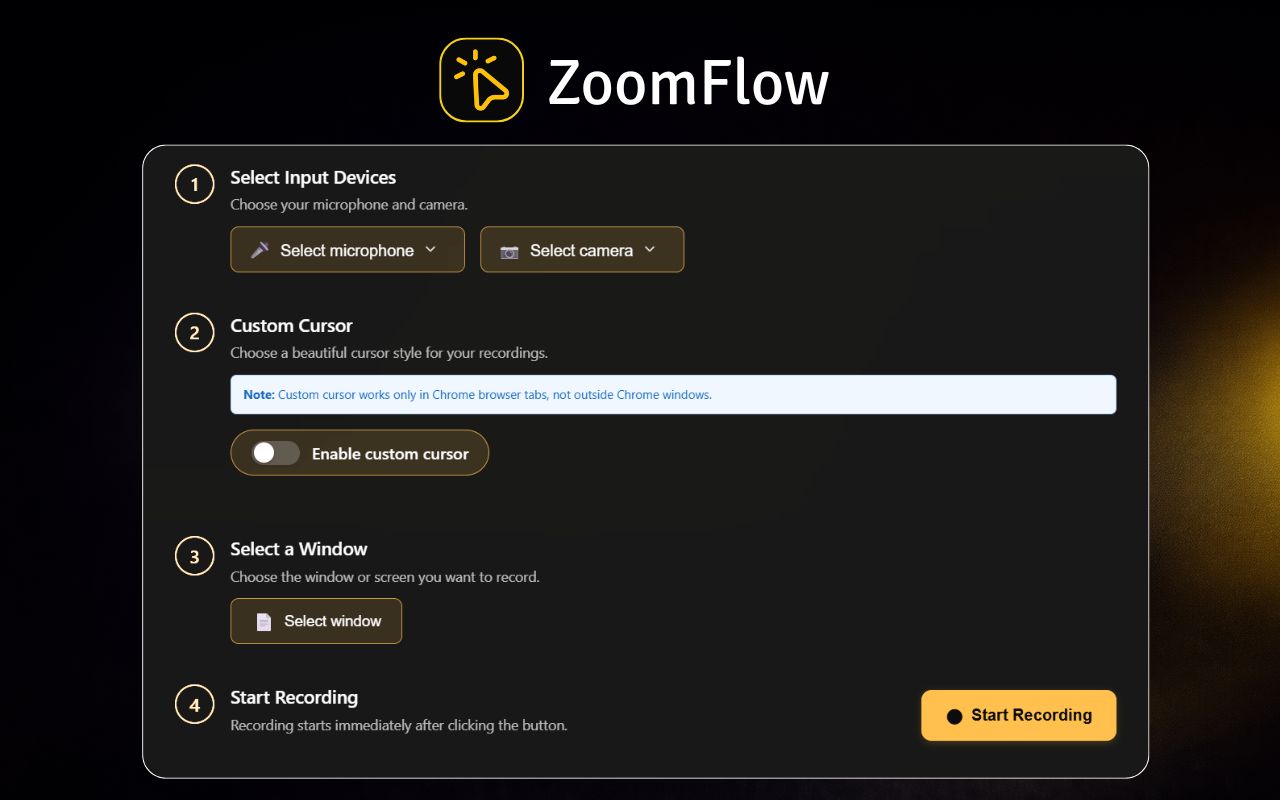Click the ZoomFlow title text
1280x800 pixels.
(688, 82)
